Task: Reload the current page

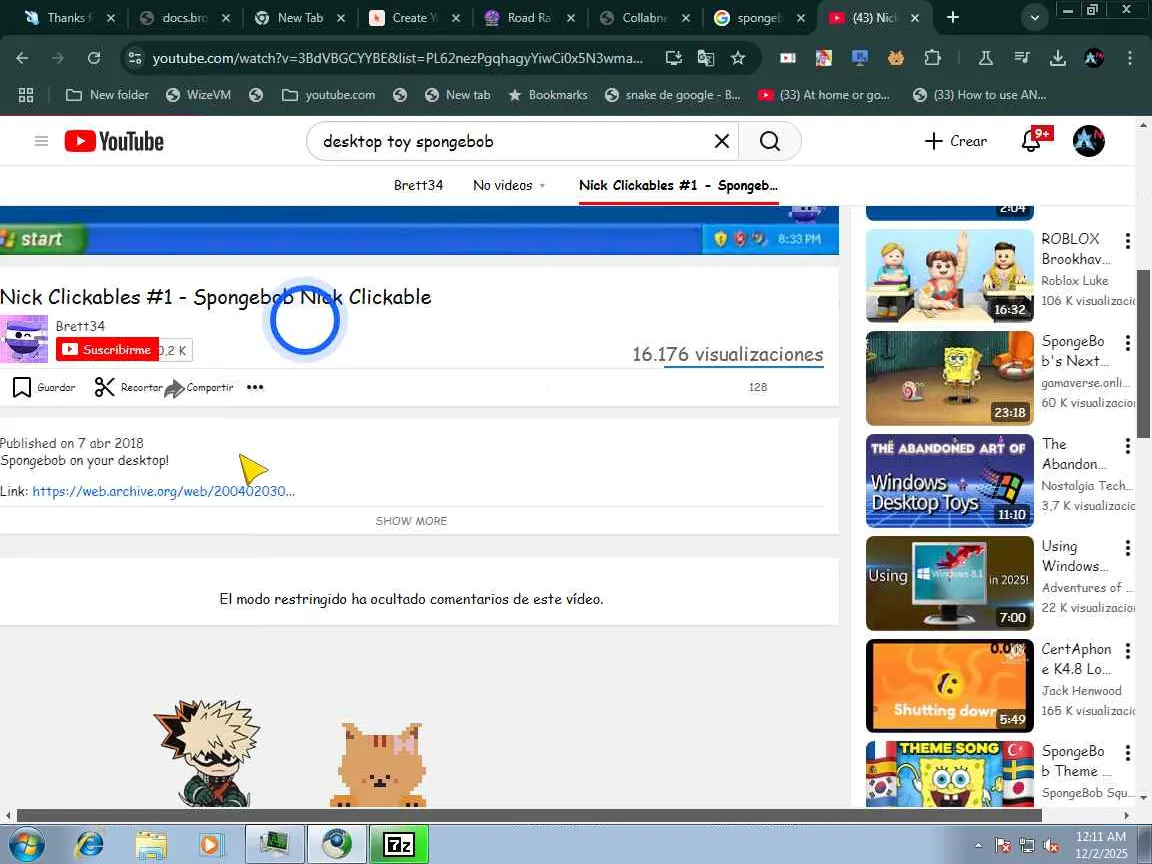Action: 93,58
